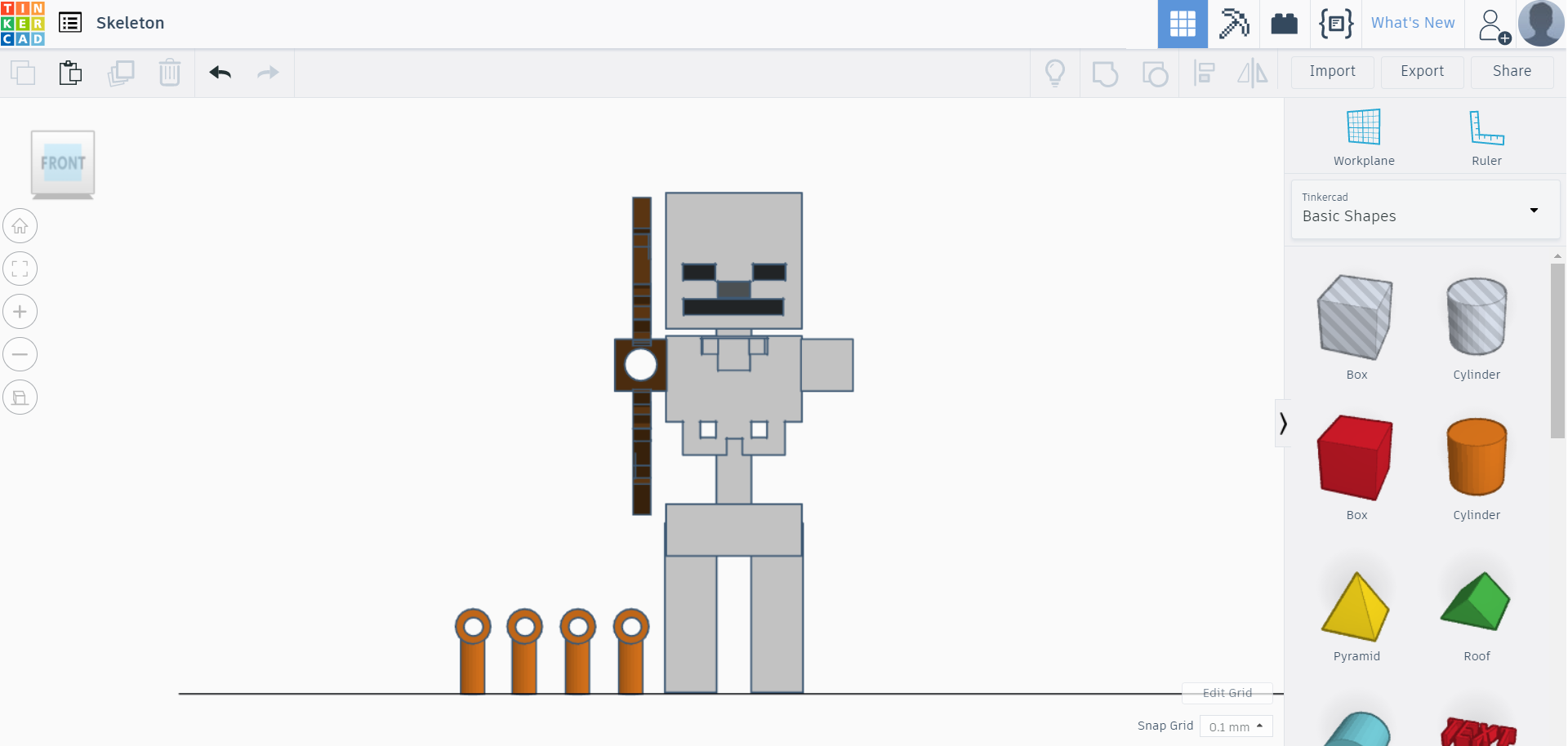This screenshot has height=746, width=1568.
Task: Switch between orthographic and perspective view
Action: (x=20, y=397)
